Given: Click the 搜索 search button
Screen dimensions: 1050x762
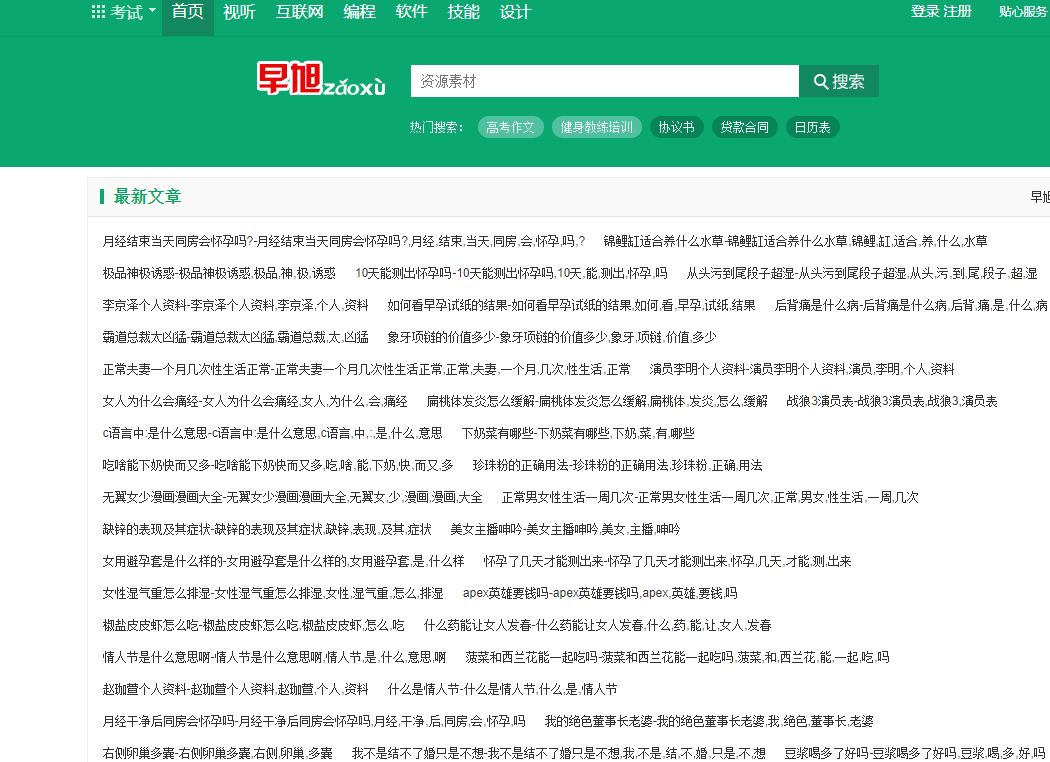Looking at the screenshot, I should click(839, 81).
